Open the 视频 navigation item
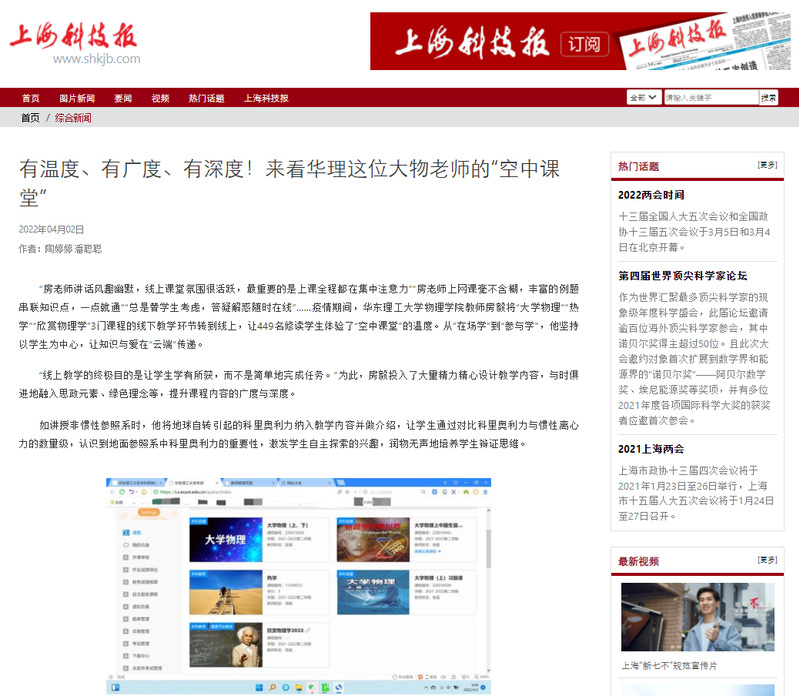 pyautogui.click(x=160, y=98)
